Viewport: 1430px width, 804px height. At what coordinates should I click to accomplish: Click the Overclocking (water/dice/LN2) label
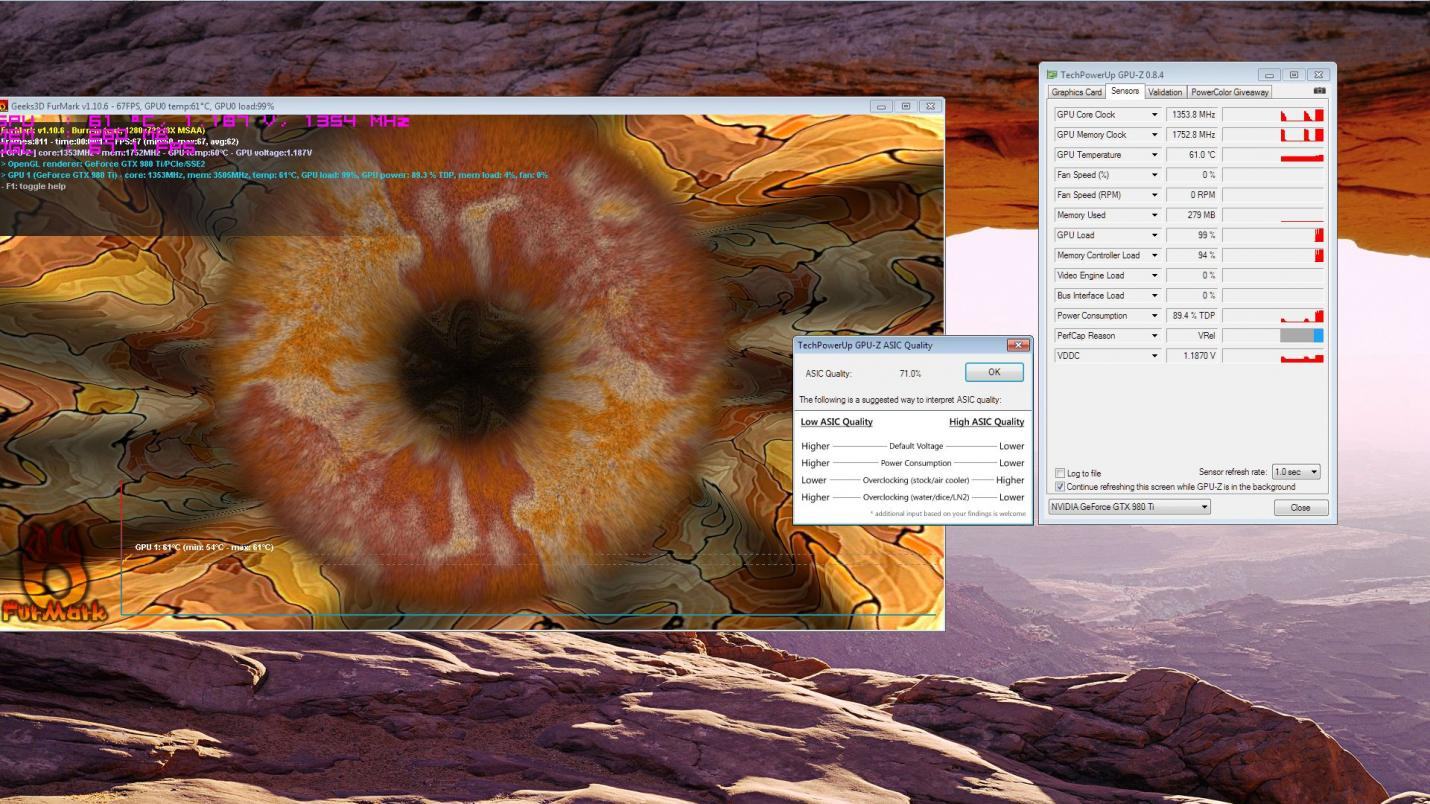[916, 497]
